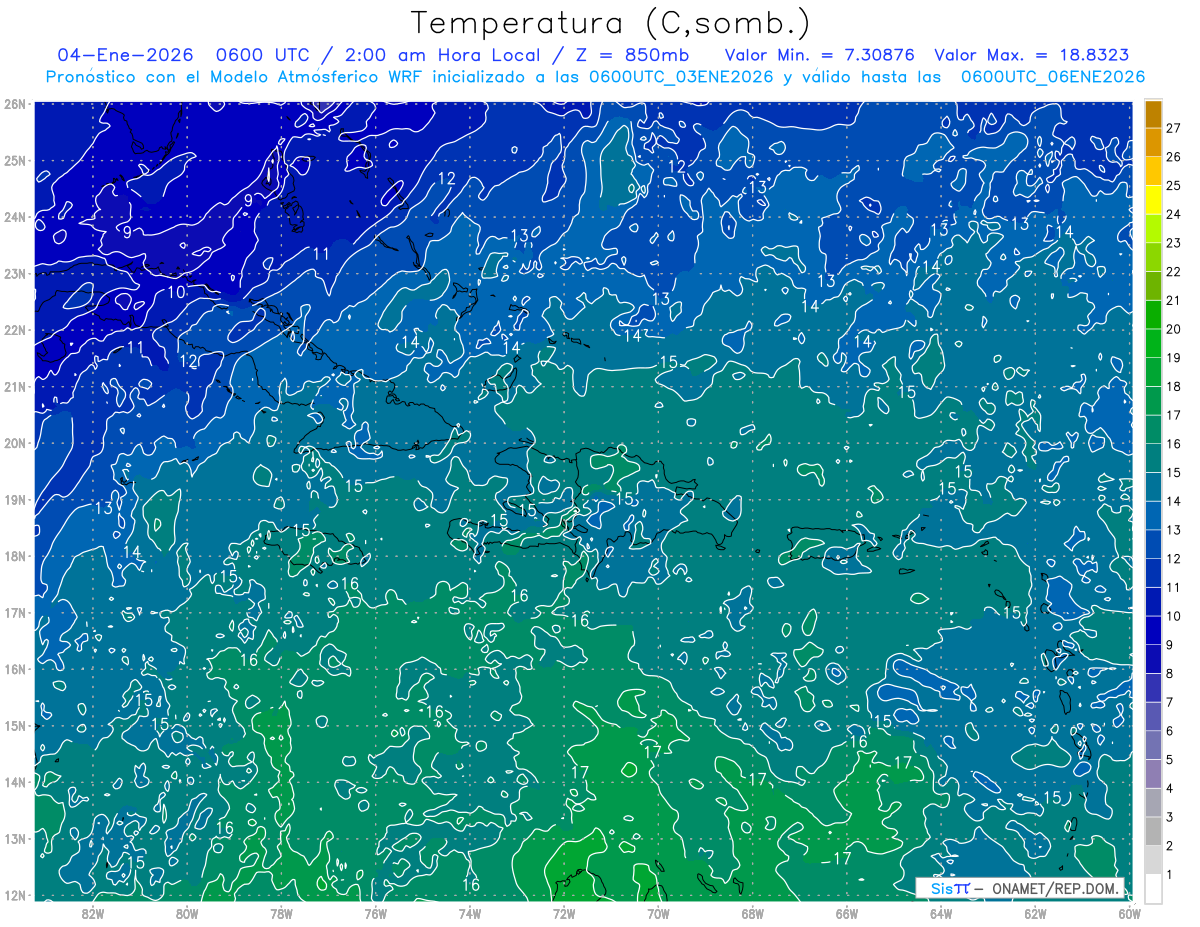This screenshot has width=1200, height=927.
Task: Click the '21N' latitude axis label
Action: click(x=14, y=386)
